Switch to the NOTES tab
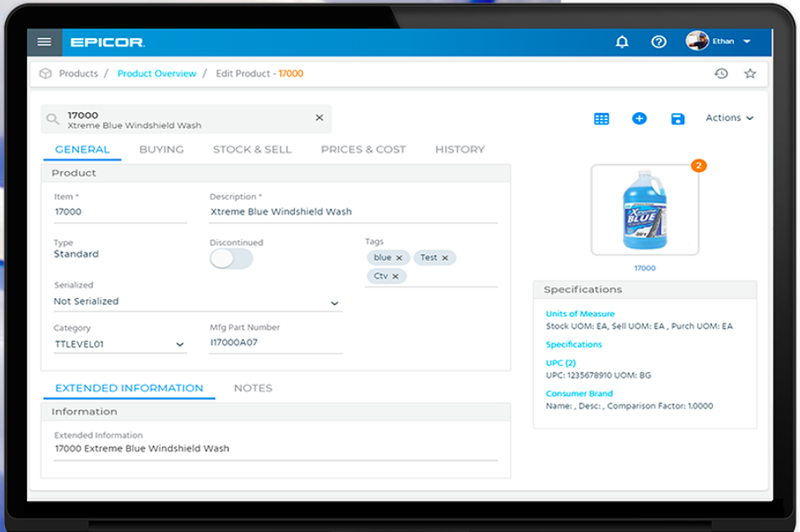Image resolution: width=800 pixels, height=532 pixels. coord(253,388)
